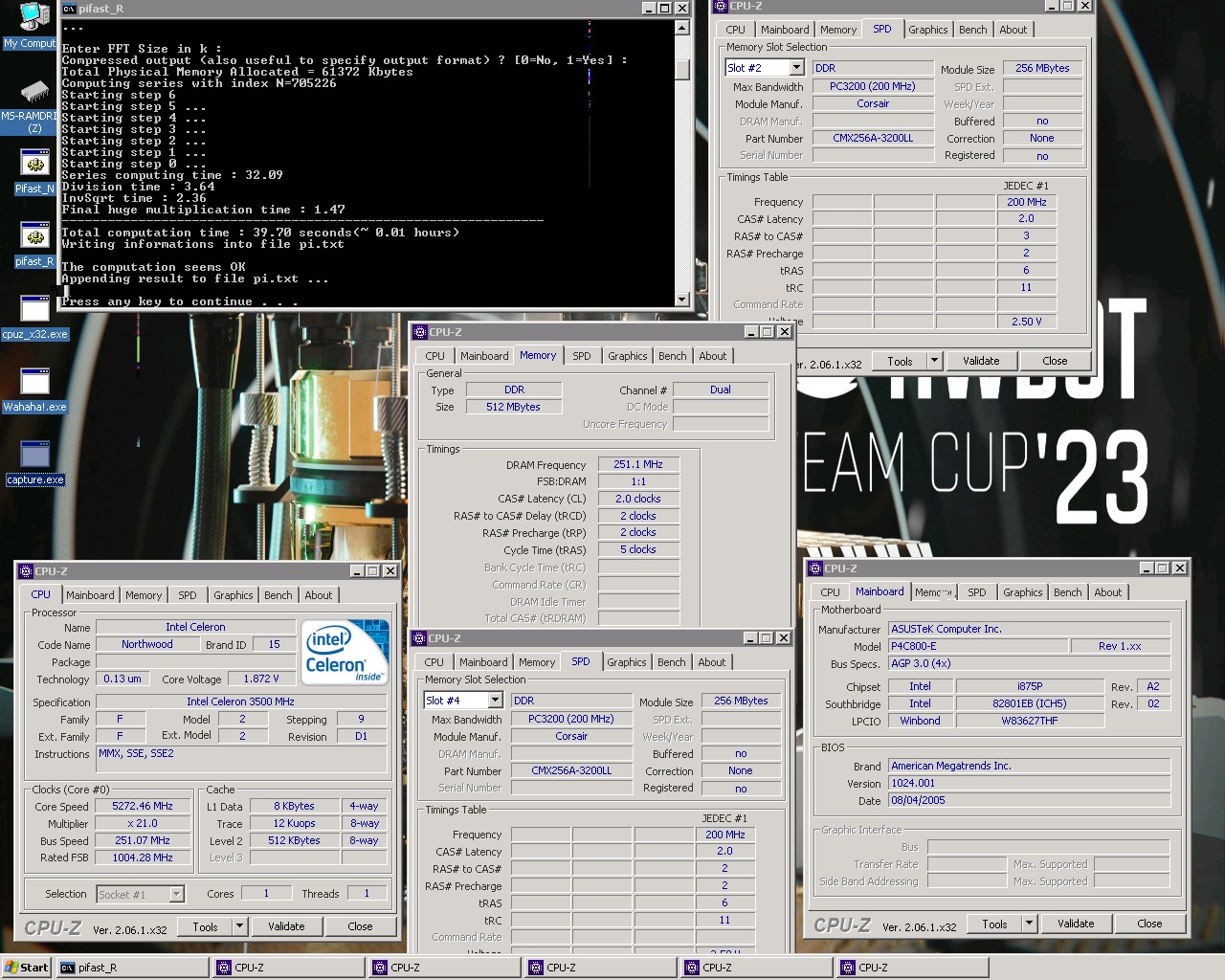
Task: Click Validate in motherboard CPU-Z window
Action: [x=1076, y=924]
